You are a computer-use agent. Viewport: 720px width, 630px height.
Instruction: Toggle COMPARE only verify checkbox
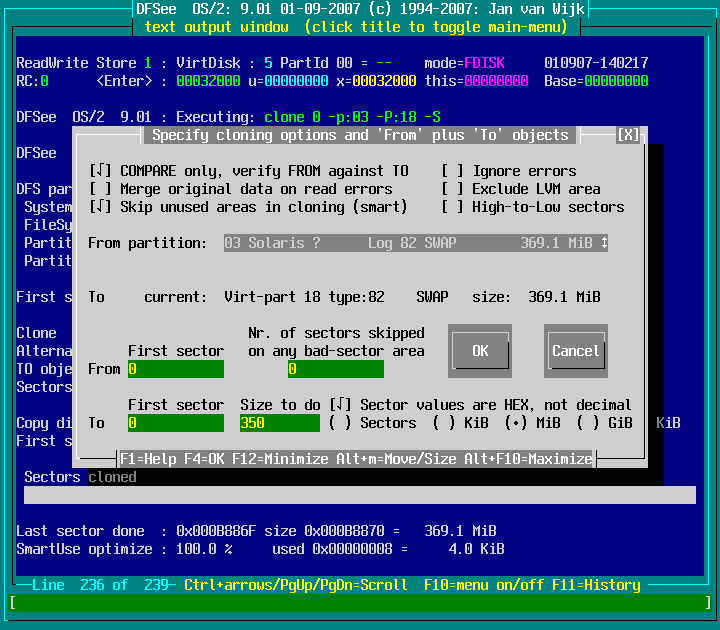click(x=100, y=171)
